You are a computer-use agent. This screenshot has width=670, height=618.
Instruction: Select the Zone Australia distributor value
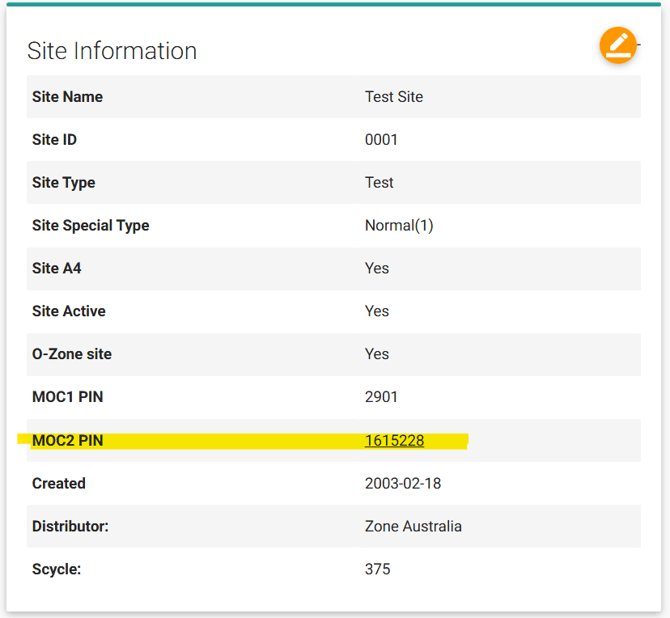pyautogui.click(x=413, y=526)
